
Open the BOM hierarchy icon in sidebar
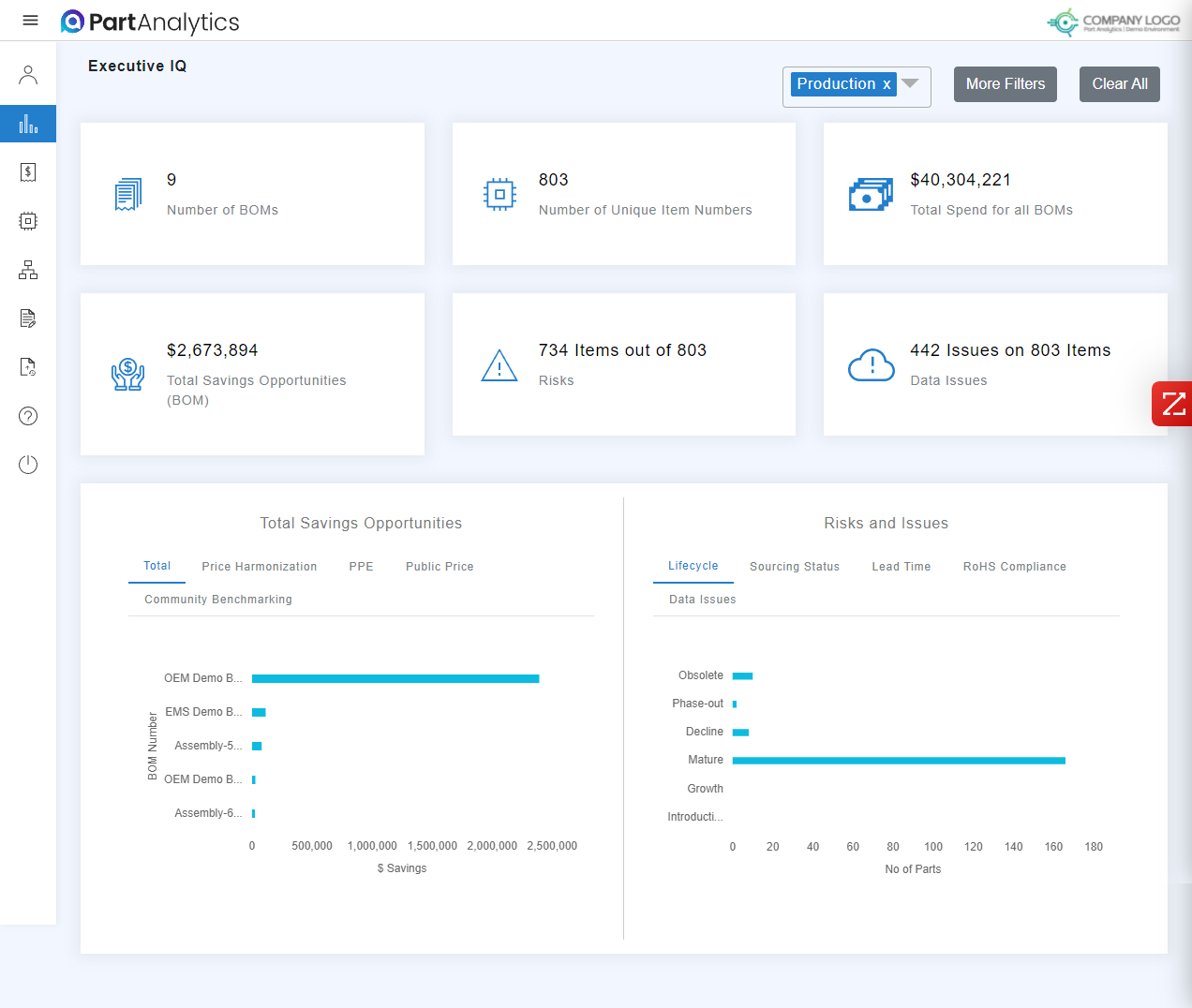coord(27,269)
